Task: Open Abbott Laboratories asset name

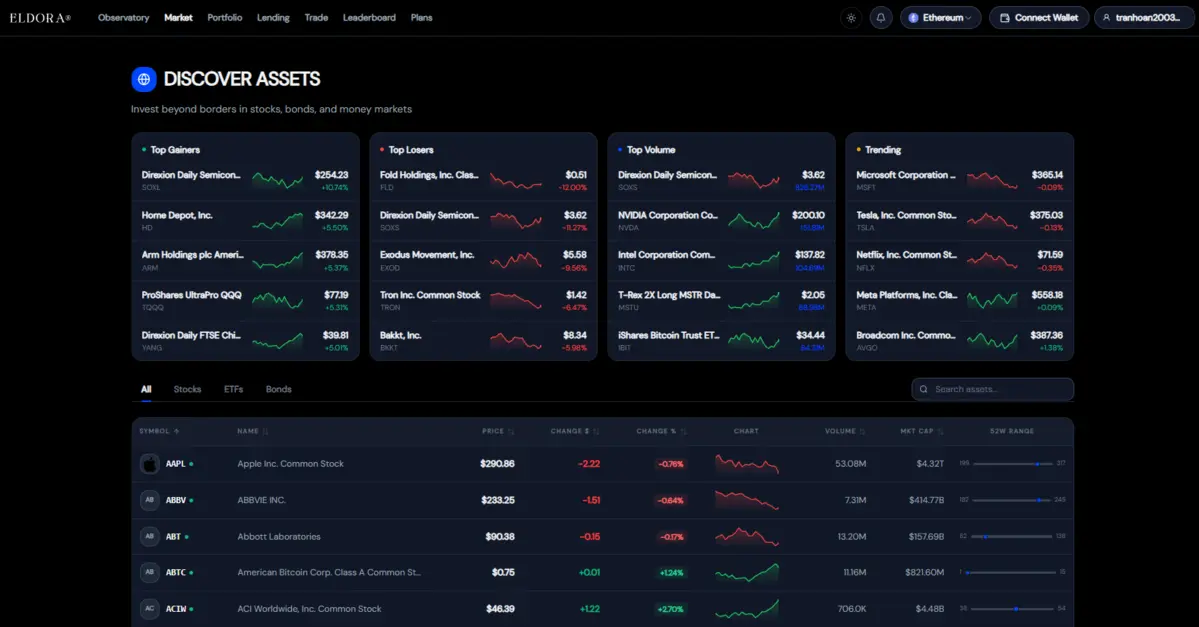Action: click(x=279, y=536)
